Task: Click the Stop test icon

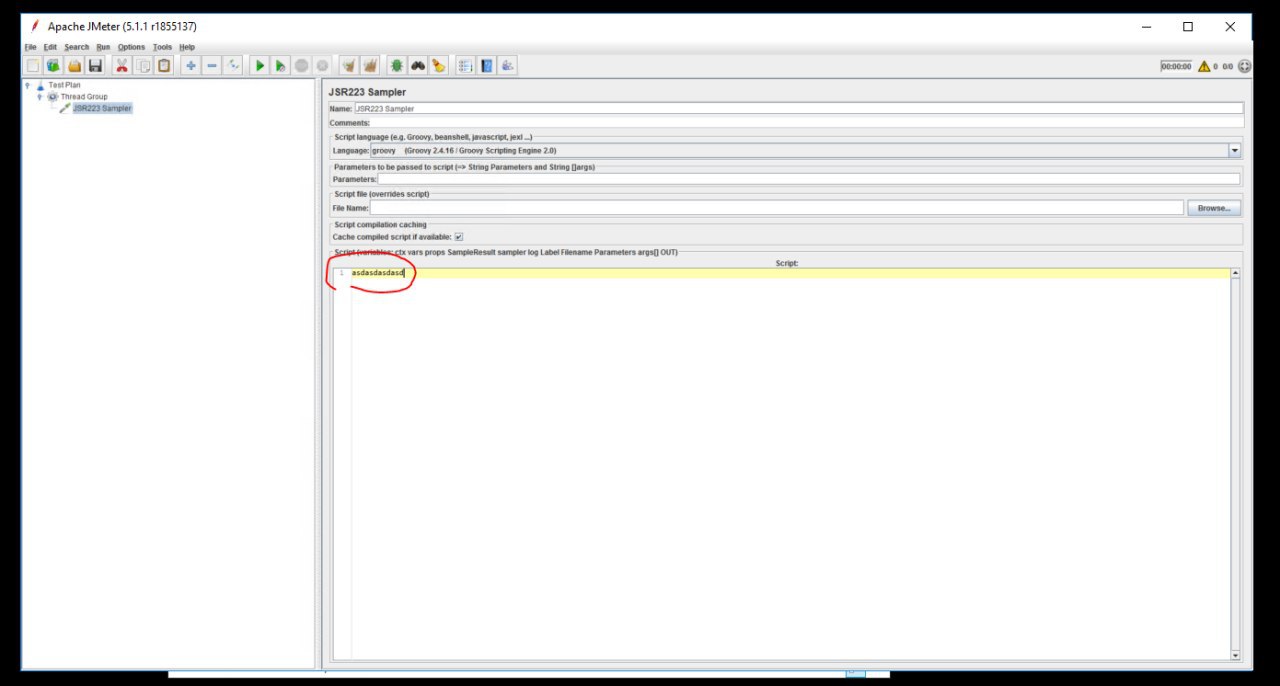Action: click(301, 66)
